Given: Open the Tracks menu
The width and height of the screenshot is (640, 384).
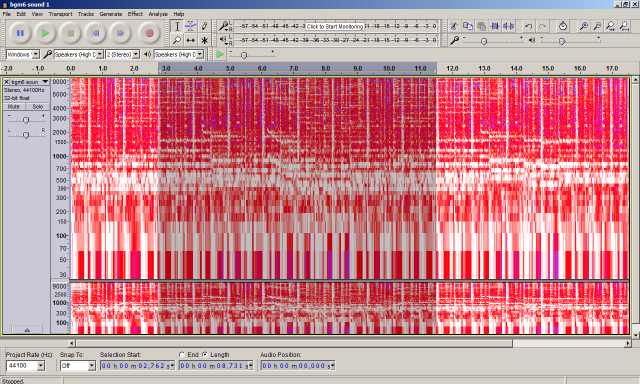Looking at the screenshot, I should [86, 14].
